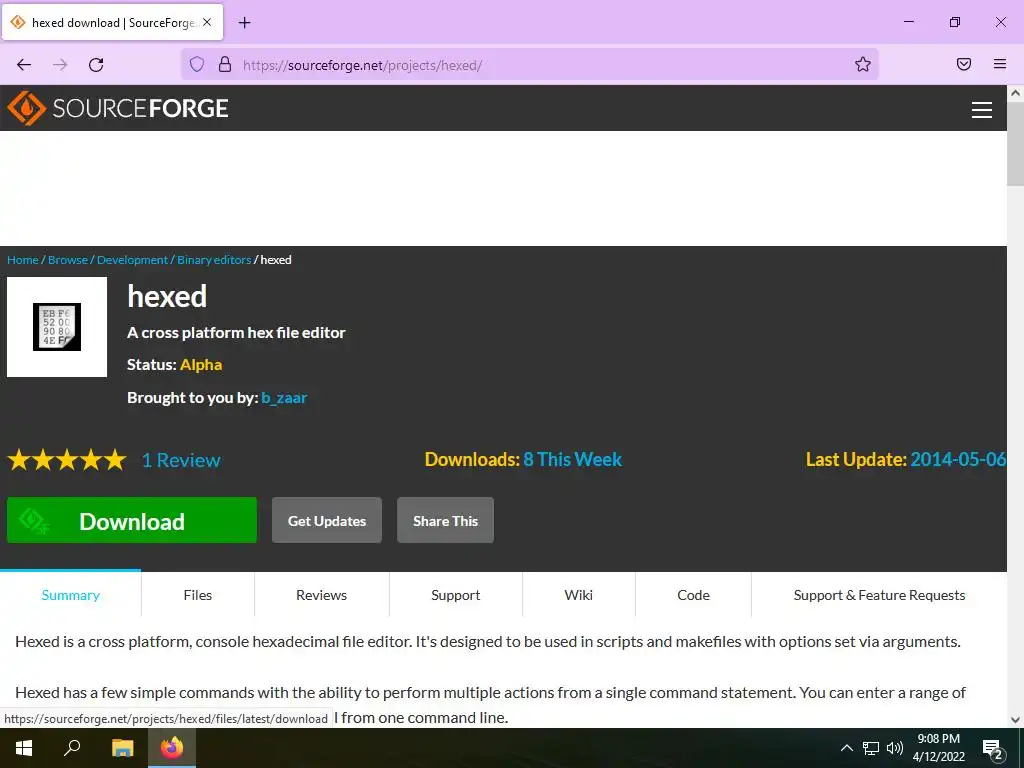The image size is (1024, 768).
Task: Open the 1 Review link
Action: [x=182, y=460]
